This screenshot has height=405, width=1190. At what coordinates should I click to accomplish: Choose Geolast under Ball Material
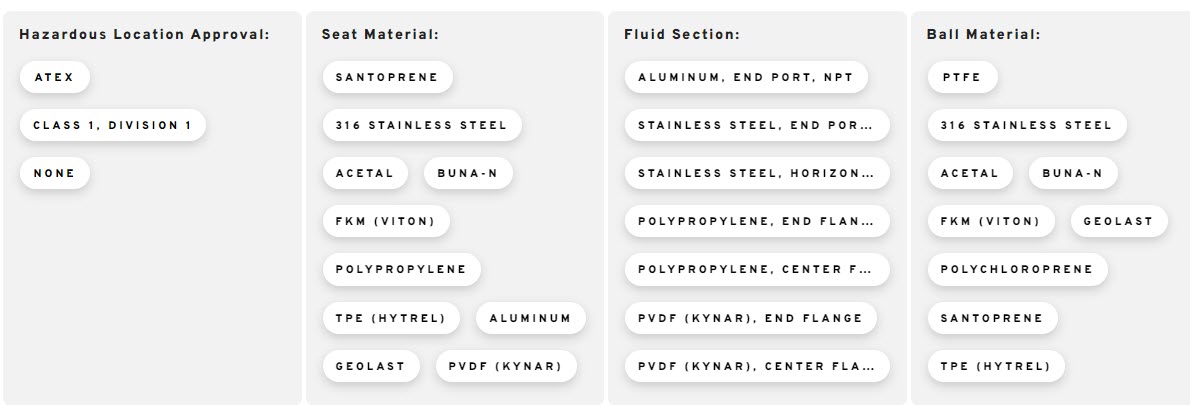tap(1119, 221)
